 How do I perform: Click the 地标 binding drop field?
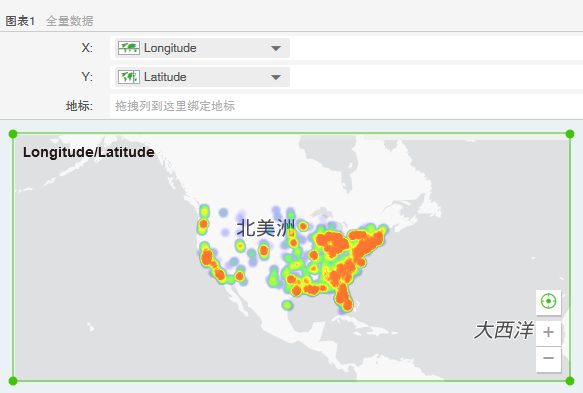(346, 106)
